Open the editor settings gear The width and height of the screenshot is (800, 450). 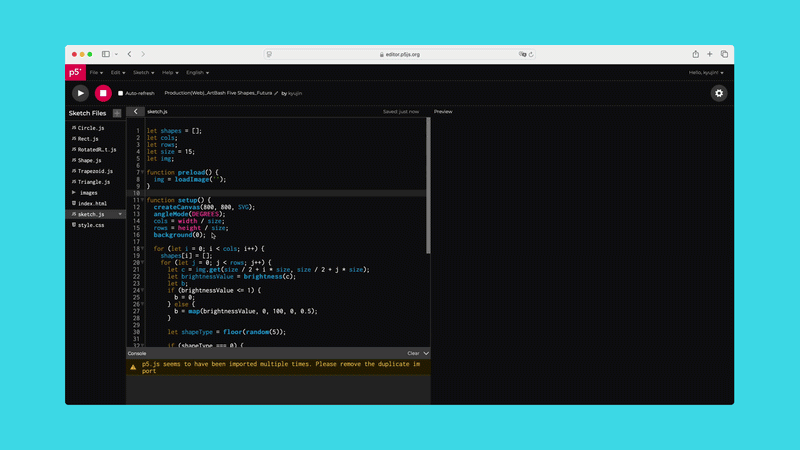tap(718, 93)
